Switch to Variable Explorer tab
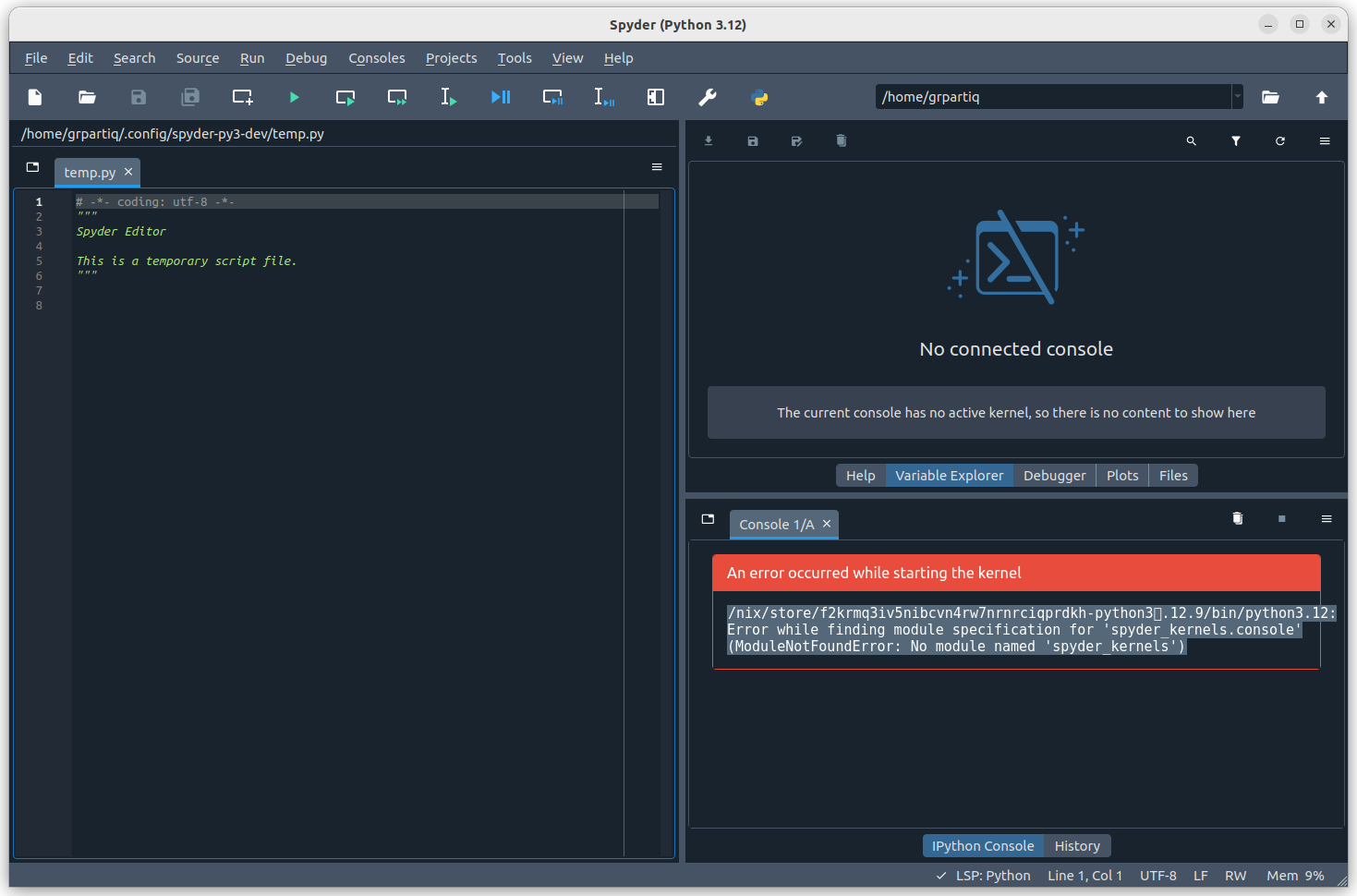The width and height of the screenshot is (1357, 896). [x=950, y=476]
